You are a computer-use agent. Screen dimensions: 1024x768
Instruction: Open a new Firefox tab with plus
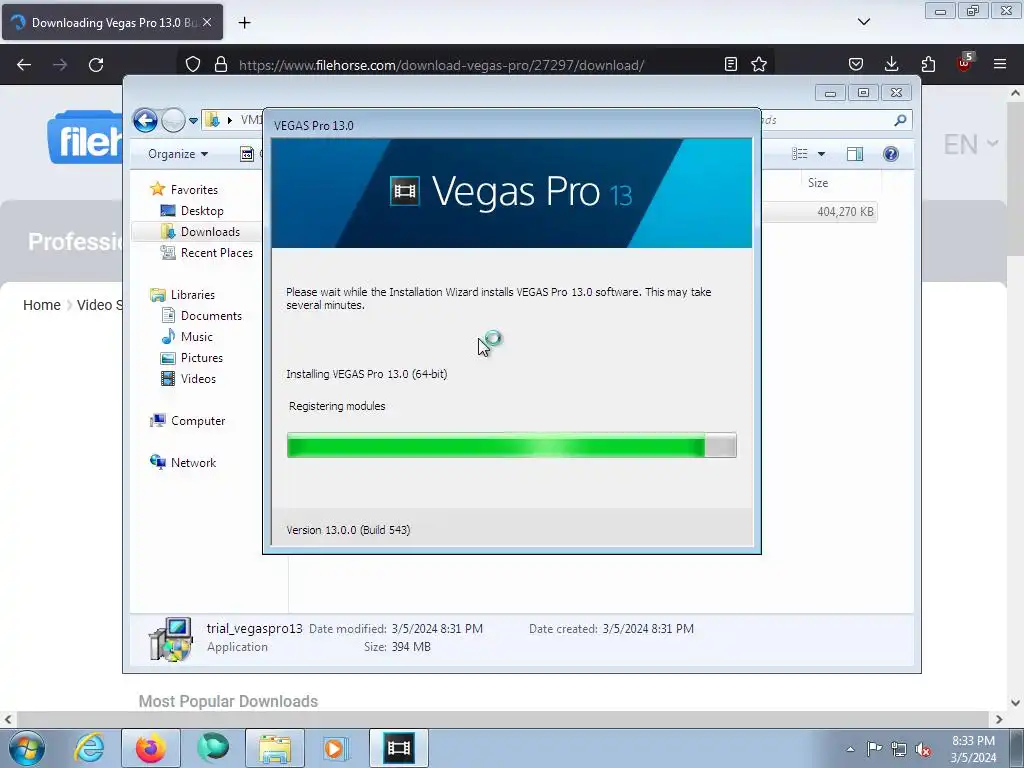tap(244, 23)
